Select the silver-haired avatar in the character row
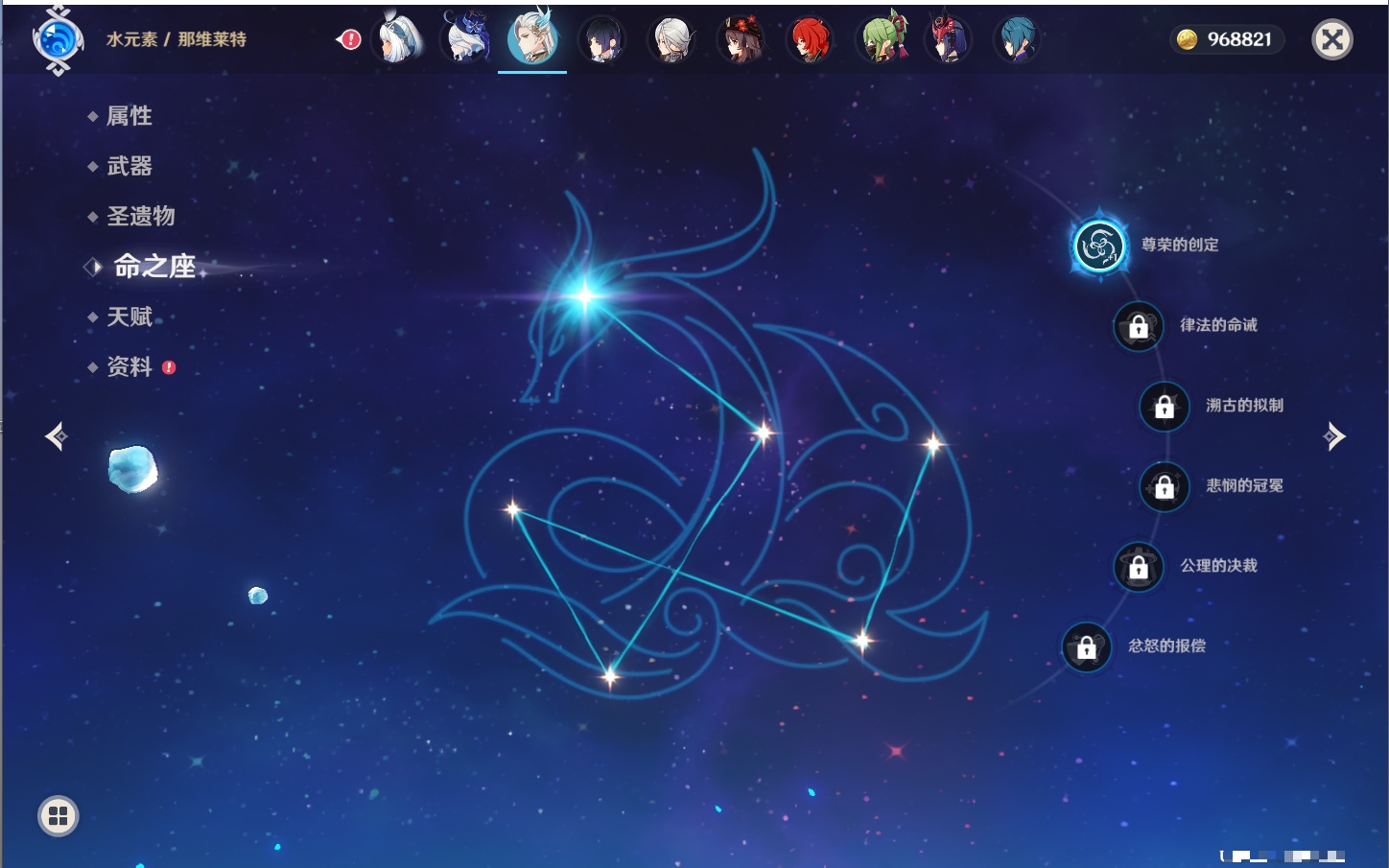 tap(671, 40)
